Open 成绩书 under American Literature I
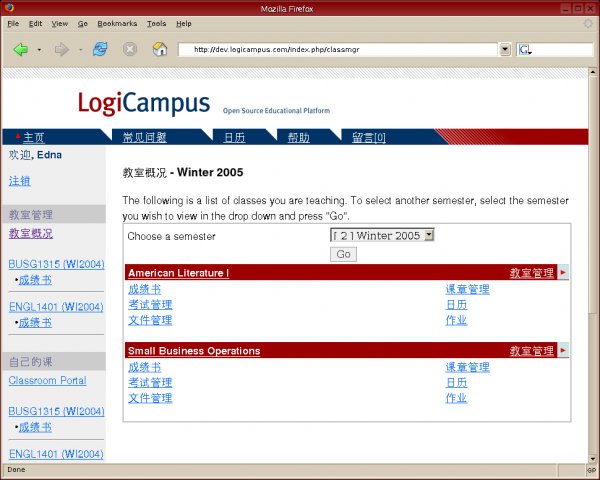 [x=144, y=289]
